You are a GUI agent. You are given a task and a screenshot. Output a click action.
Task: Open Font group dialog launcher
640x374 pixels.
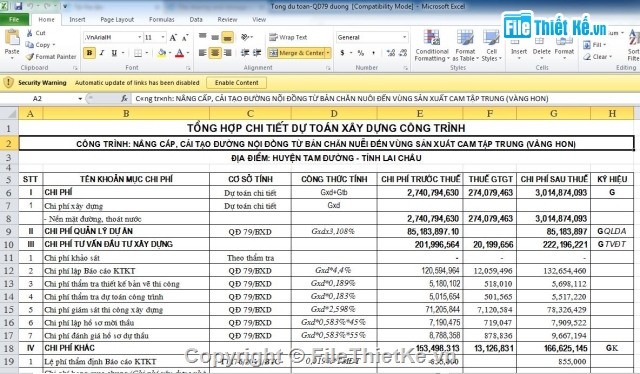coord(188,68)
